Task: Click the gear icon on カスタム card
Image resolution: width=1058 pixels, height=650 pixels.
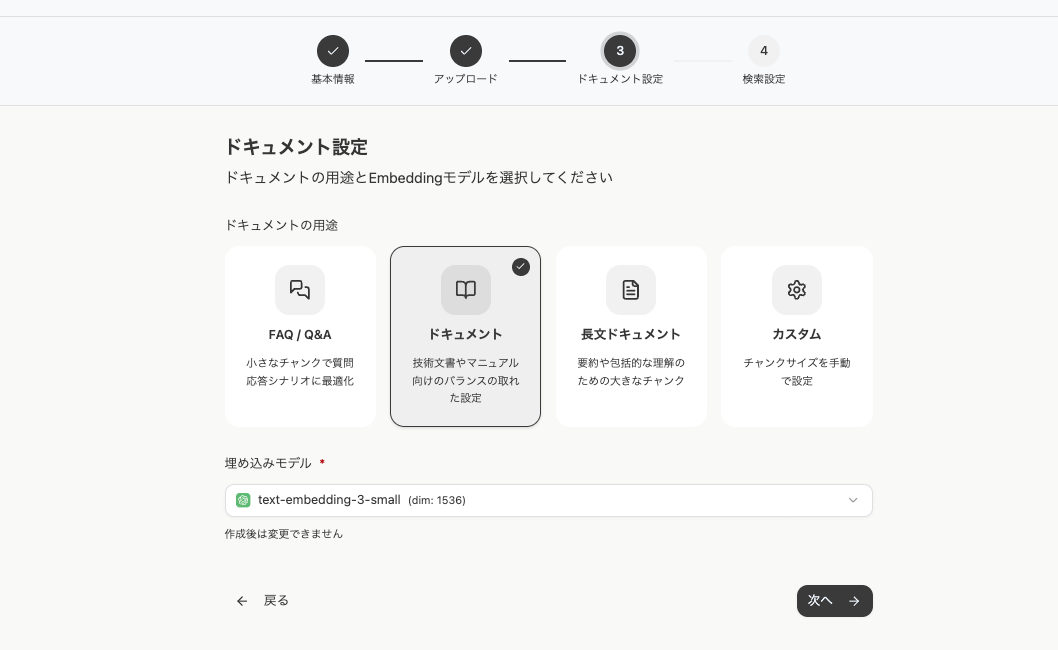Action: 796,290
